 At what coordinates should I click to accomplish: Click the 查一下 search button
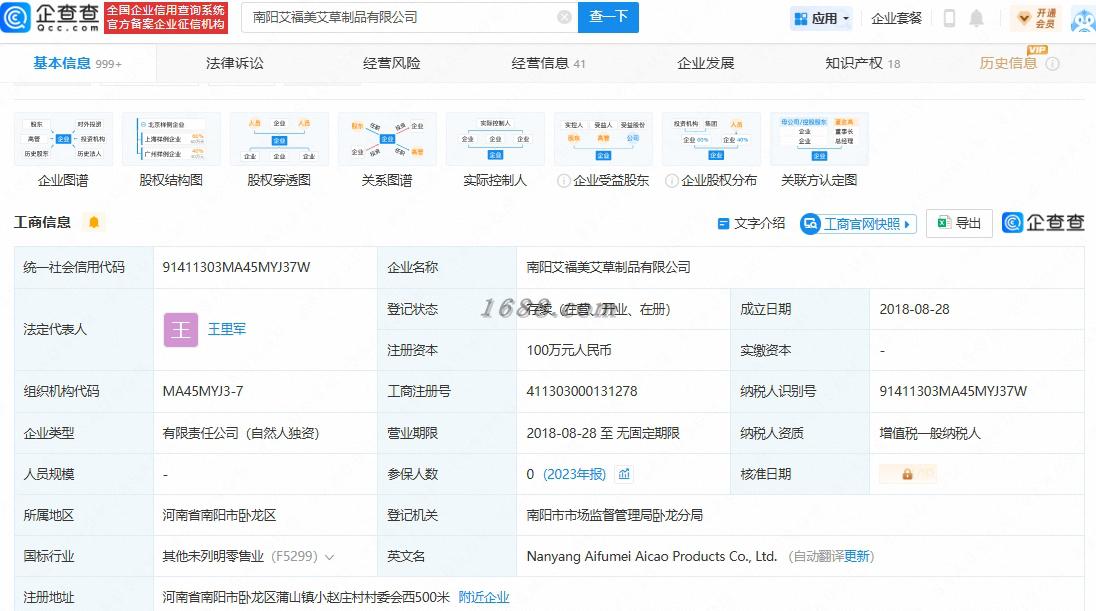tap(608, 17)
